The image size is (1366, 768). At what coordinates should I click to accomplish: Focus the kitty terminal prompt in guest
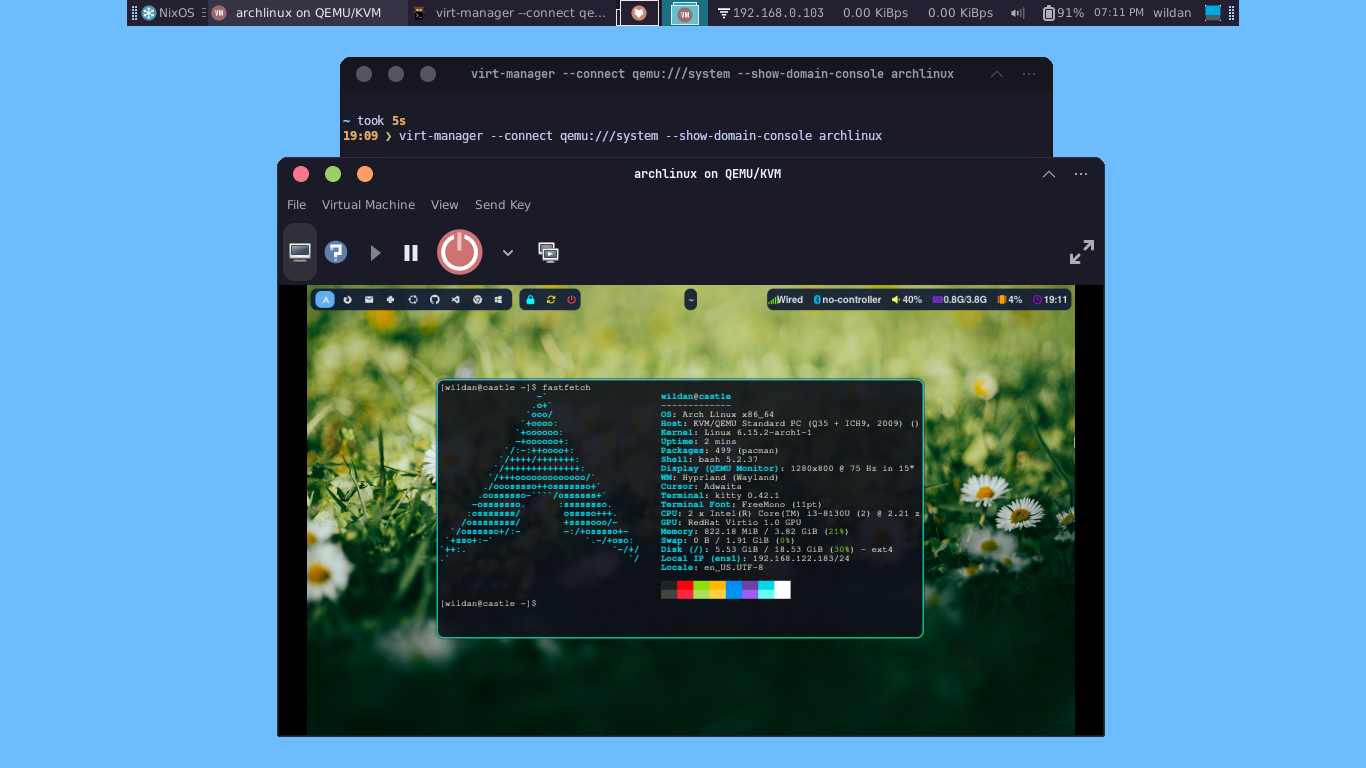pyautogui.click(x=490, y=603)
